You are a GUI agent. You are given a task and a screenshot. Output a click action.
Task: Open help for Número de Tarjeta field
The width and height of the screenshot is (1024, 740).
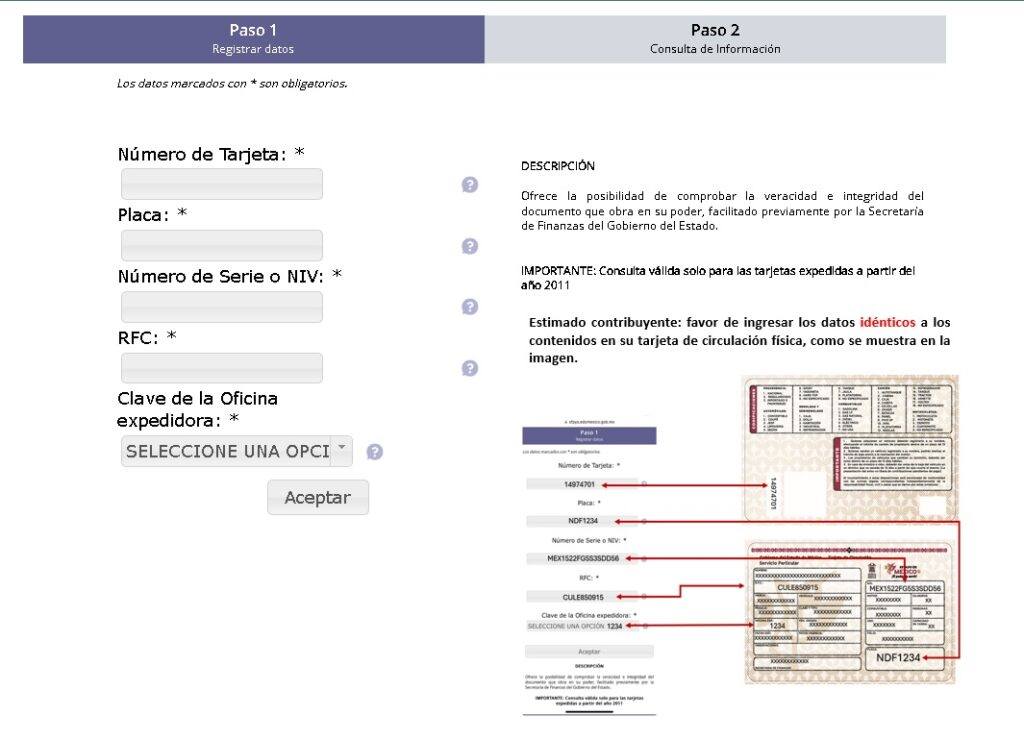(x=470, y=185)
